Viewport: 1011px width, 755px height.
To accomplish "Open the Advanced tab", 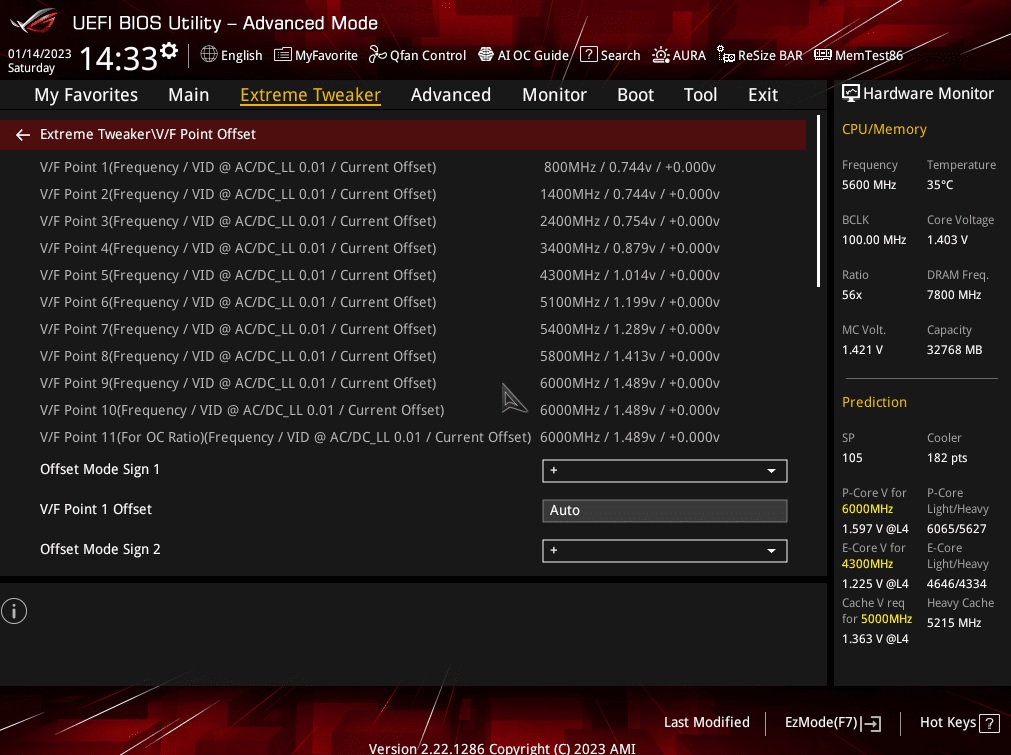I will pos(451,95).
